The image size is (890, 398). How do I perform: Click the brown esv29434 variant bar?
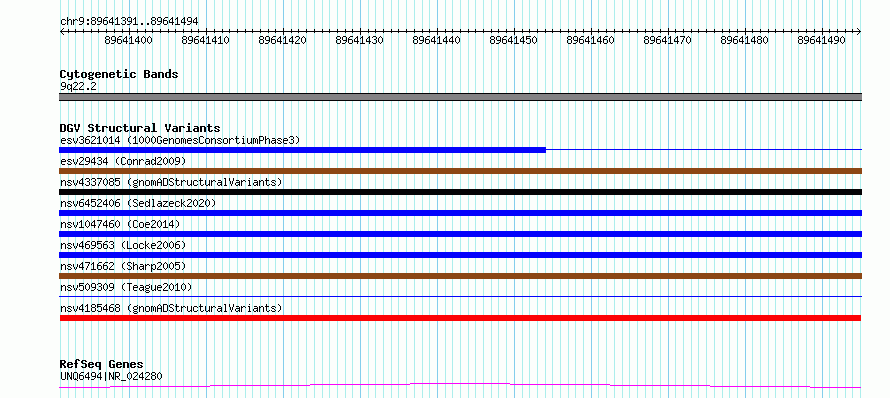(x=460, y=171)
